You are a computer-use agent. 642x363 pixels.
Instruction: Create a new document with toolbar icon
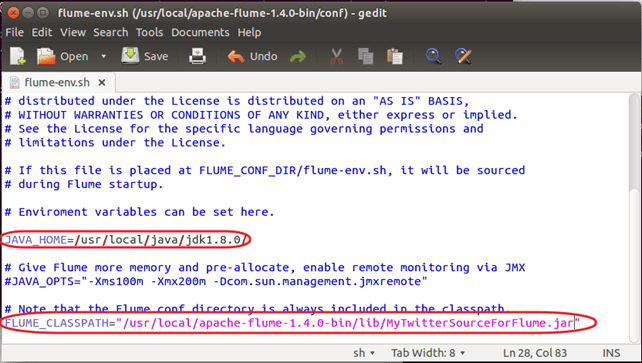pyautogui.click(x=18, y=56)
